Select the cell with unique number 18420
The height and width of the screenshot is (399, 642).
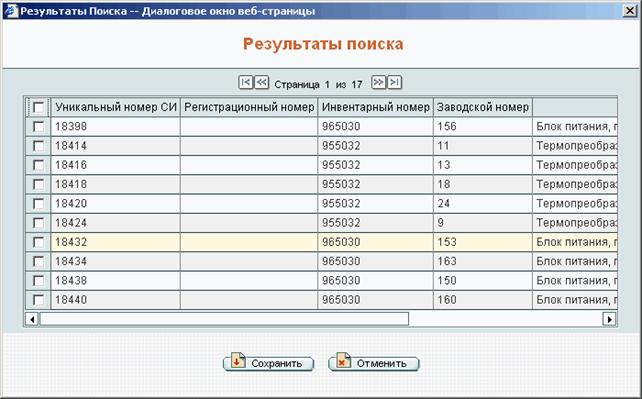[x=115, y=203]
